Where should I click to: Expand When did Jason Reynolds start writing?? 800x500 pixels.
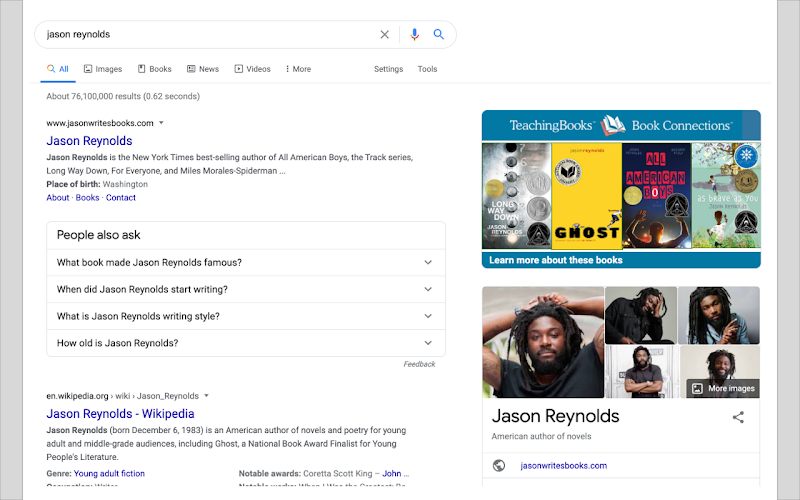click(246, 289)
